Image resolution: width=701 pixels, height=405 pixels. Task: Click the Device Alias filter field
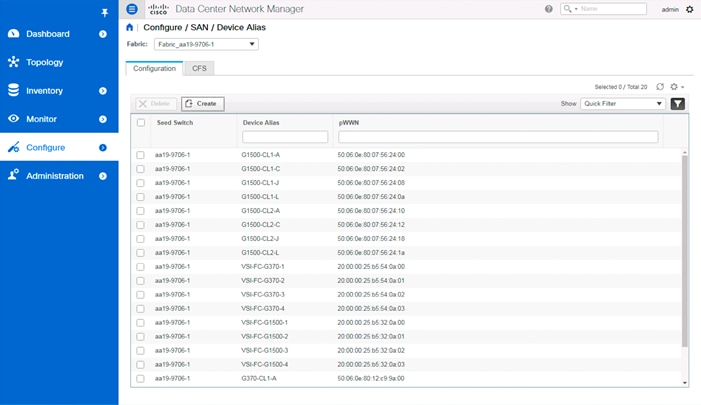point(285,137)
